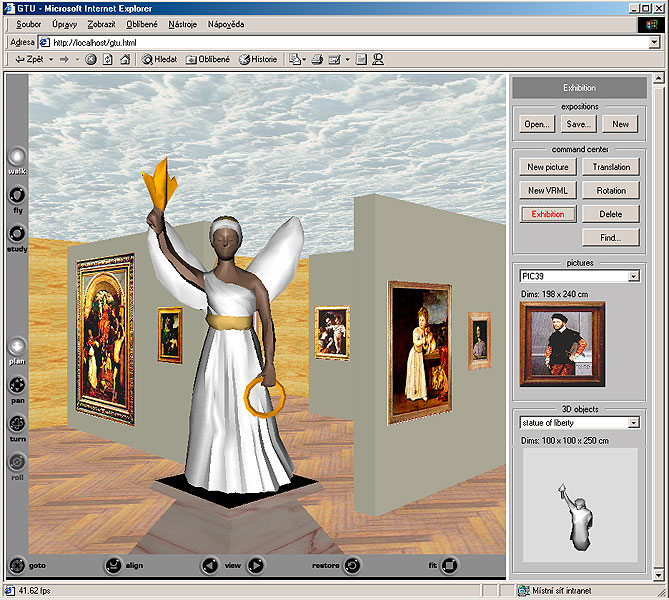Viewport: 669px width, 600px height.
Task: Click the Delete button
Action: 611,214
